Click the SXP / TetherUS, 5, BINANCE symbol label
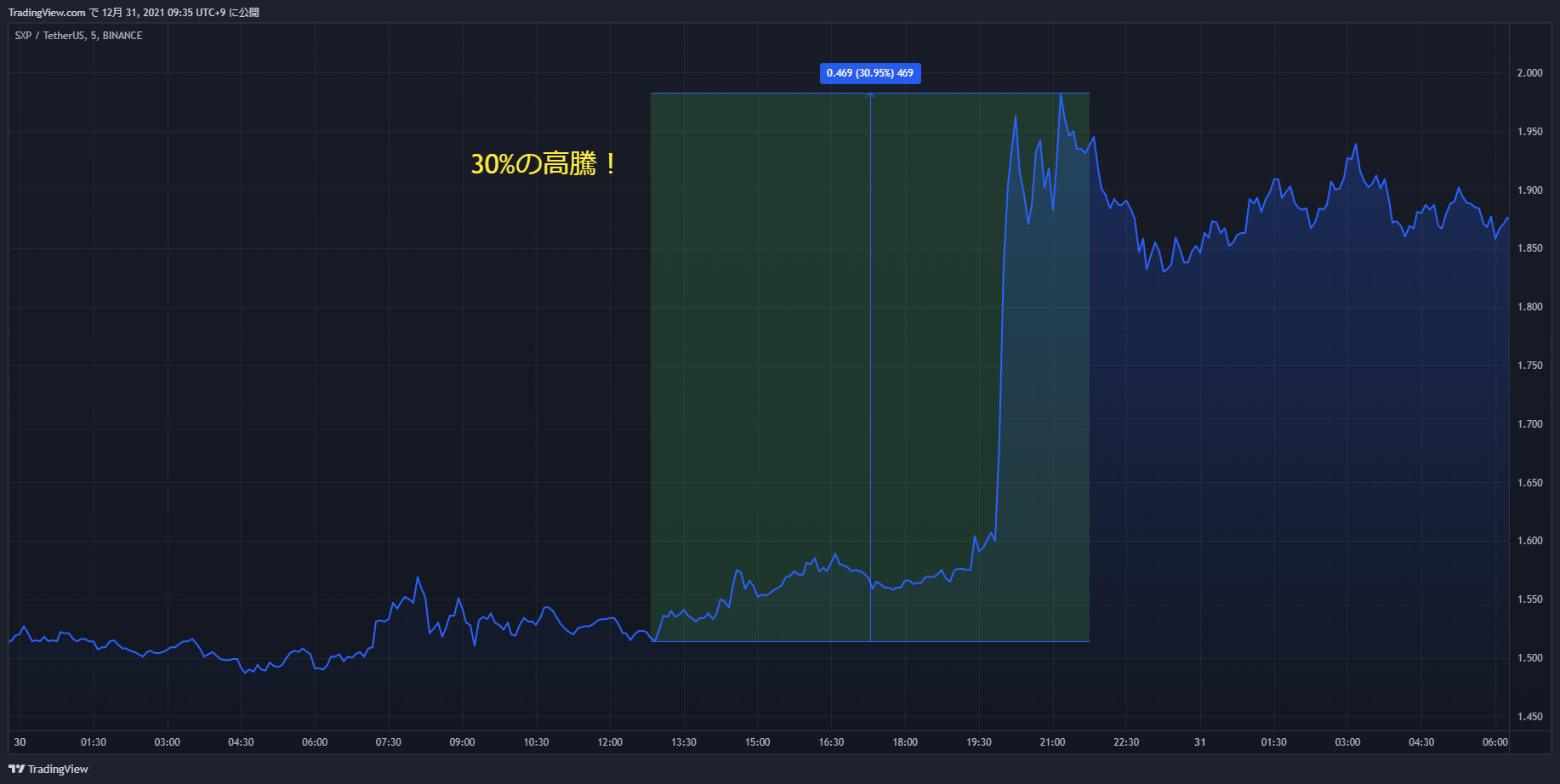This screenshot has width=1560, height=784. pos(78,36)
